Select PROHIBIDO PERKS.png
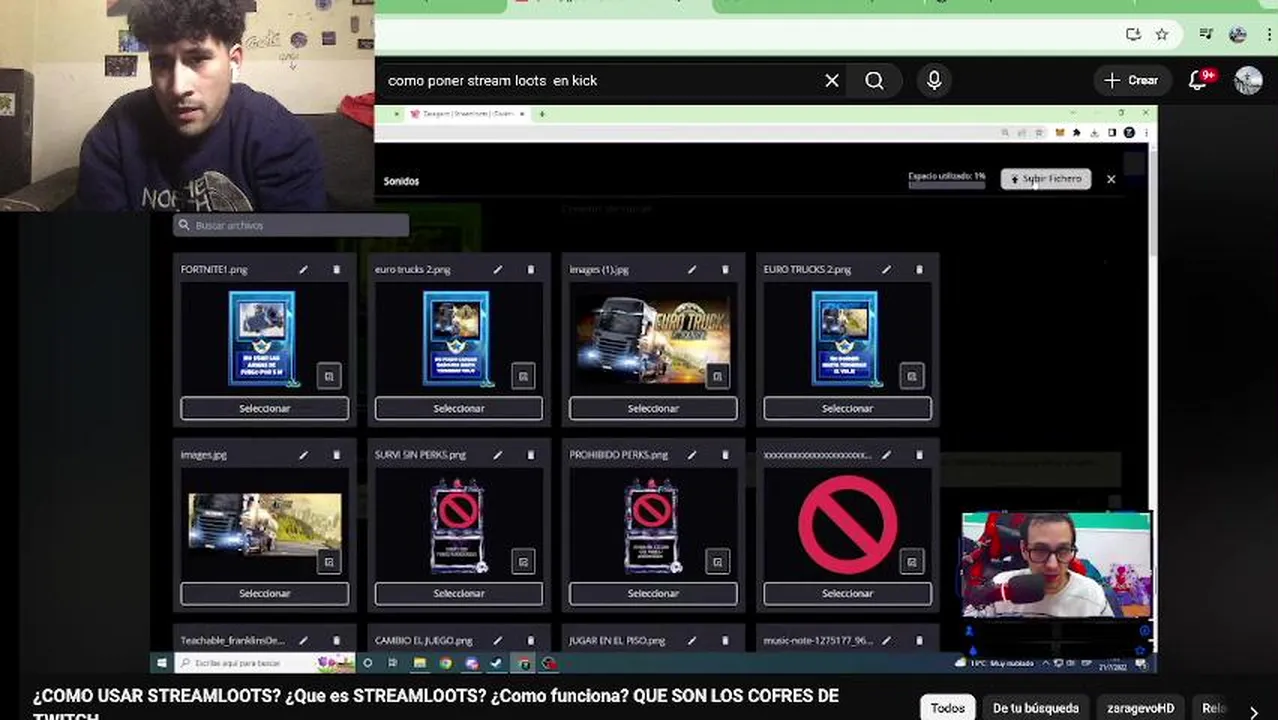Screen dimensions: 1278x720 653,593
